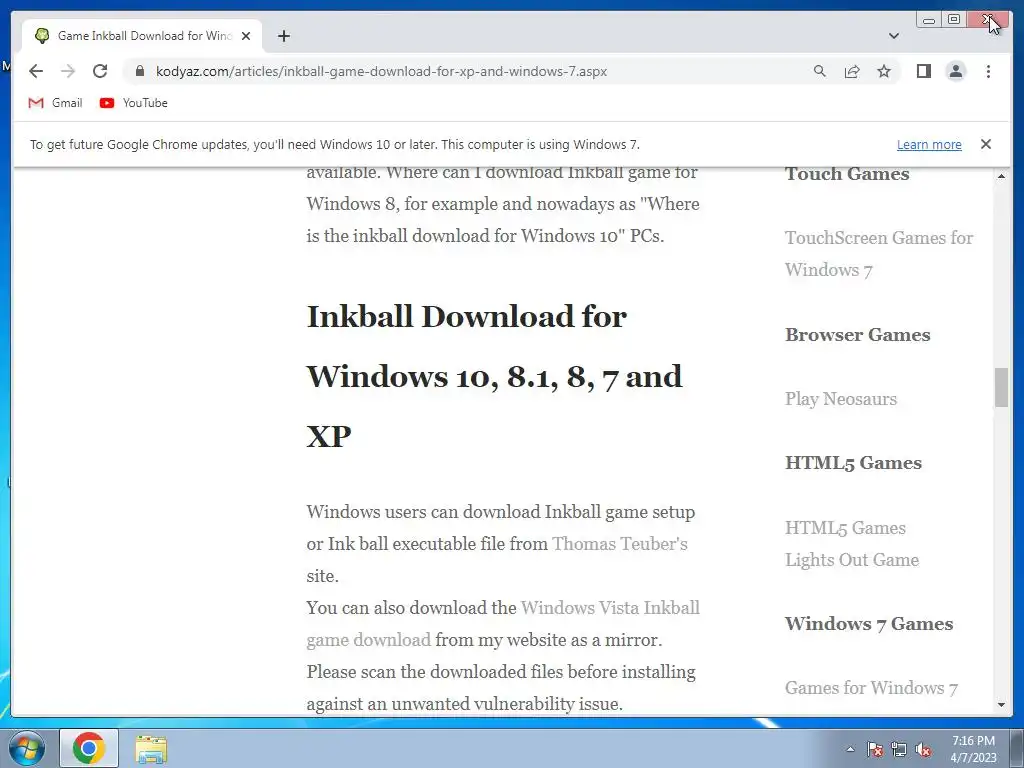Viewport: 1024px width, 768px height.
Task: Share this page using share icon
Action: (852, 71)
